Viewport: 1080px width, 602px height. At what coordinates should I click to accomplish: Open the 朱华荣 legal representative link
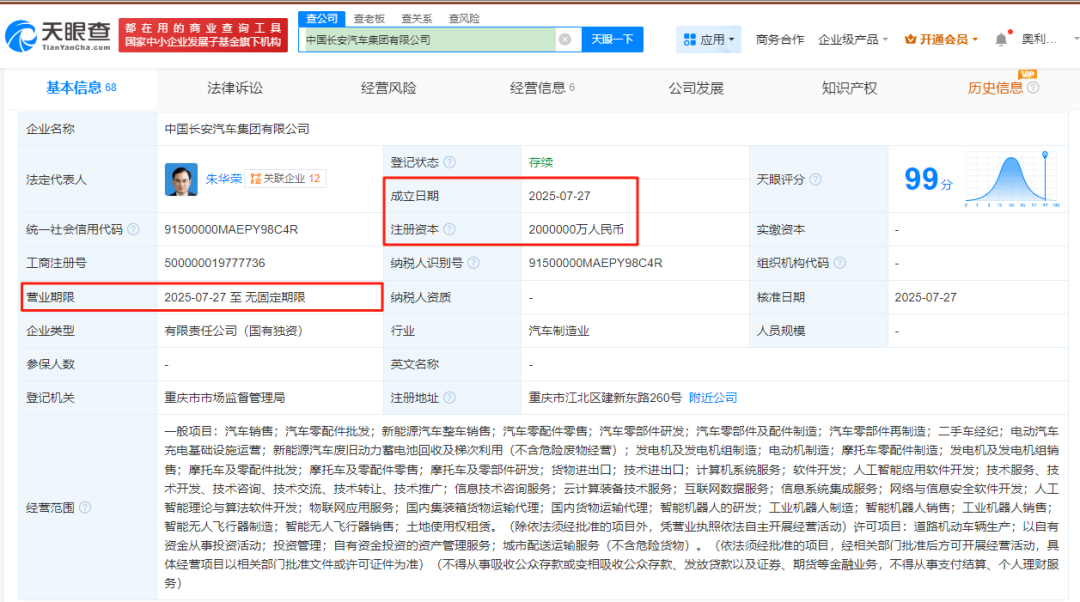[224, 179]
